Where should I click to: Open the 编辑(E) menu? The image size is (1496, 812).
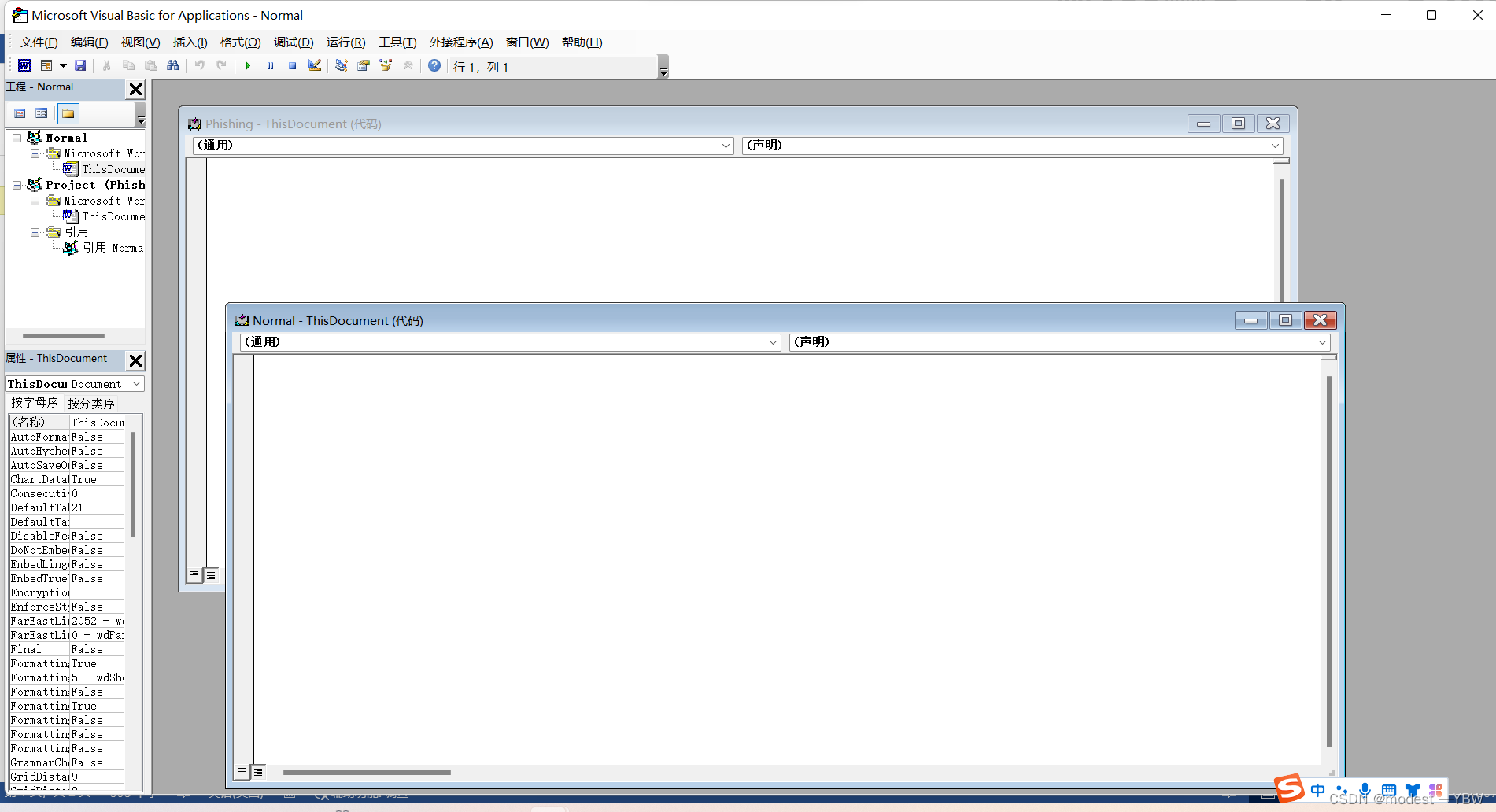(89, 42)
